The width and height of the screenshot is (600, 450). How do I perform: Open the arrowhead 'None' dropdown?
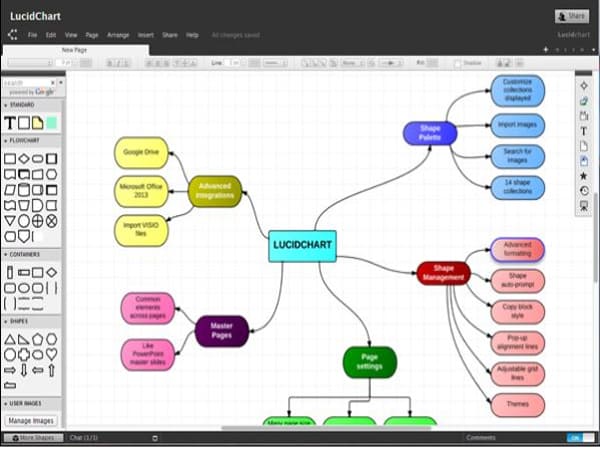tap(352, 63)
